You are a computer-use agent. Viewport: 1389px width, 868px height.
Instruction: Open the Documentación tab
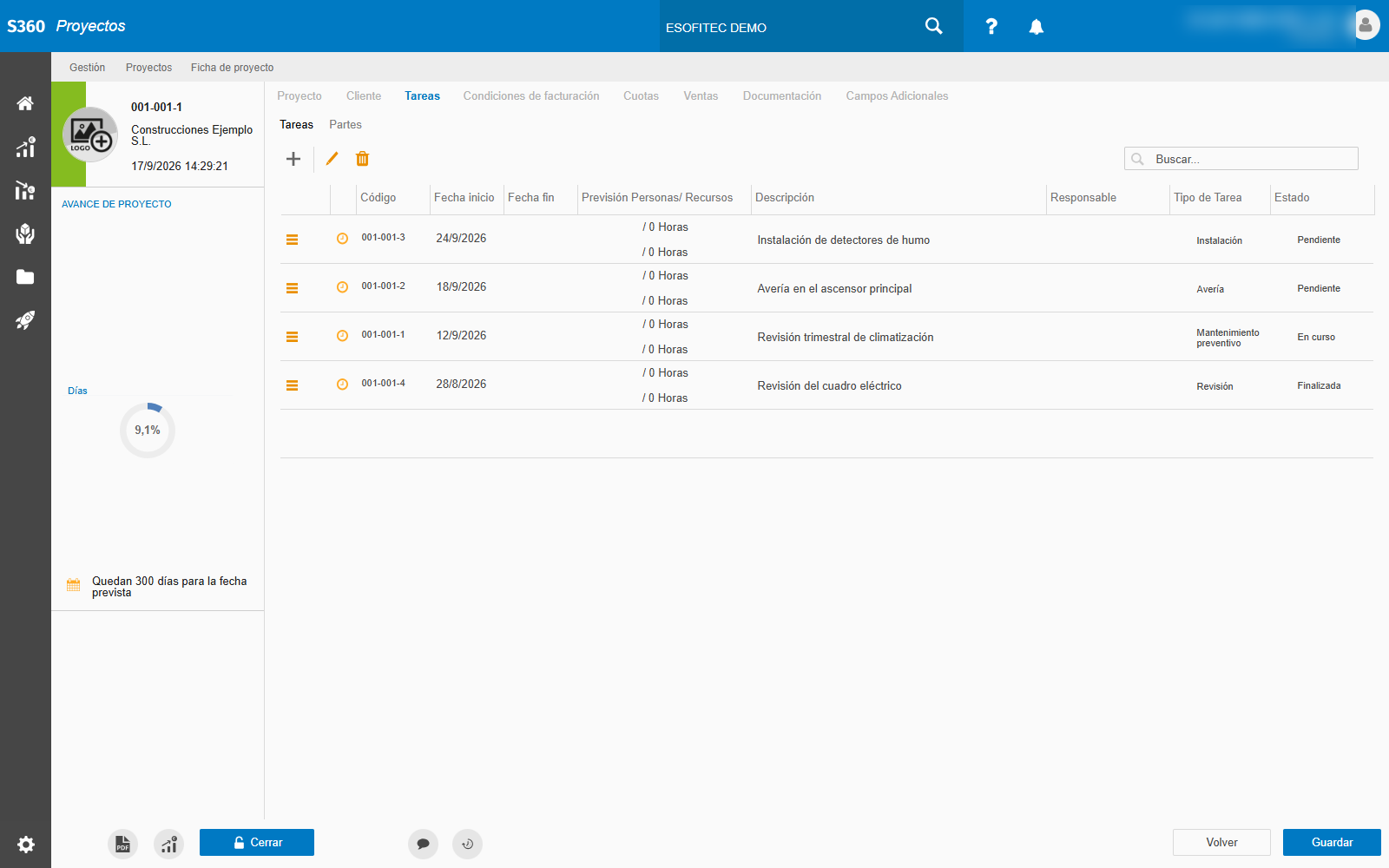click(782, 96)
